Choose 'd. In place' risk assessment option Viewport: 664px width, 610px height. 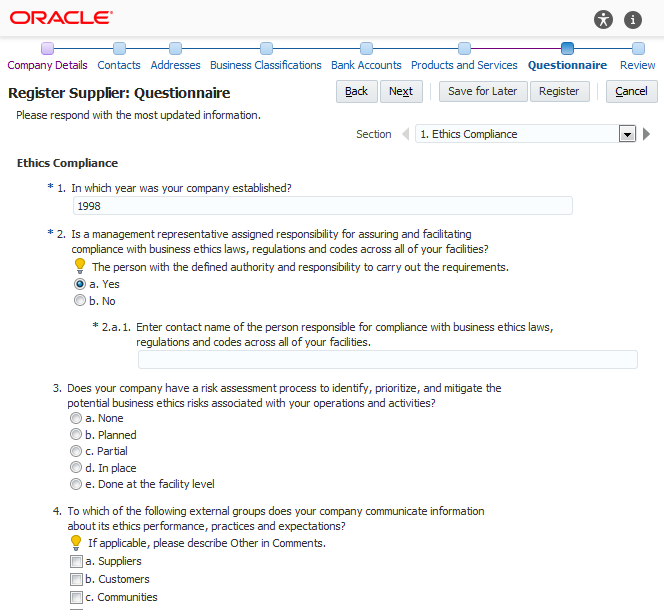(x=76, y=468)
